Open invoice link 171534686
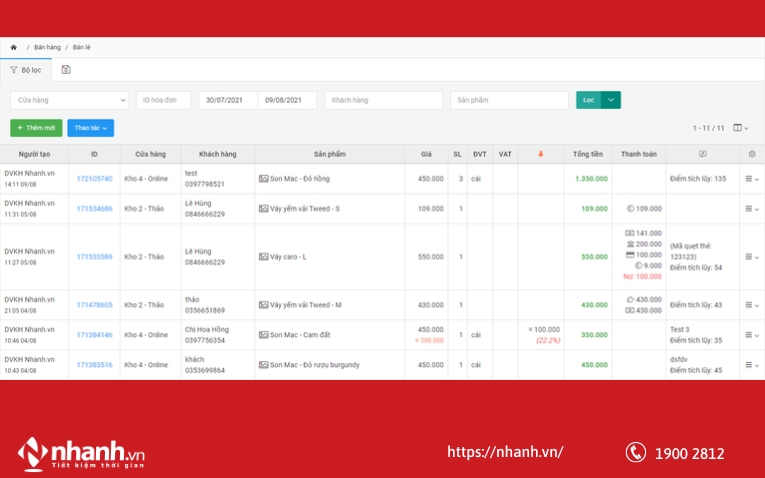The width and height of the screenshot is (765, 478). coord(94,209)
